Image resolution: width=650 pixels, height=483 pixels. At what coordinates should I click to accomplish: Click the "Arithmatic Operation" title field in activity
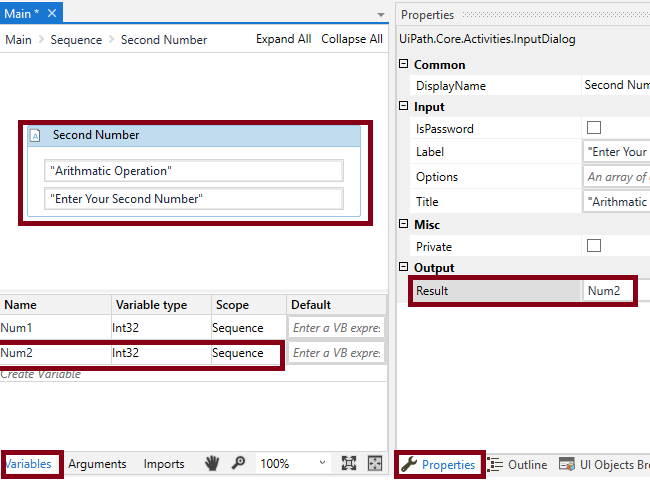[194, 171]
